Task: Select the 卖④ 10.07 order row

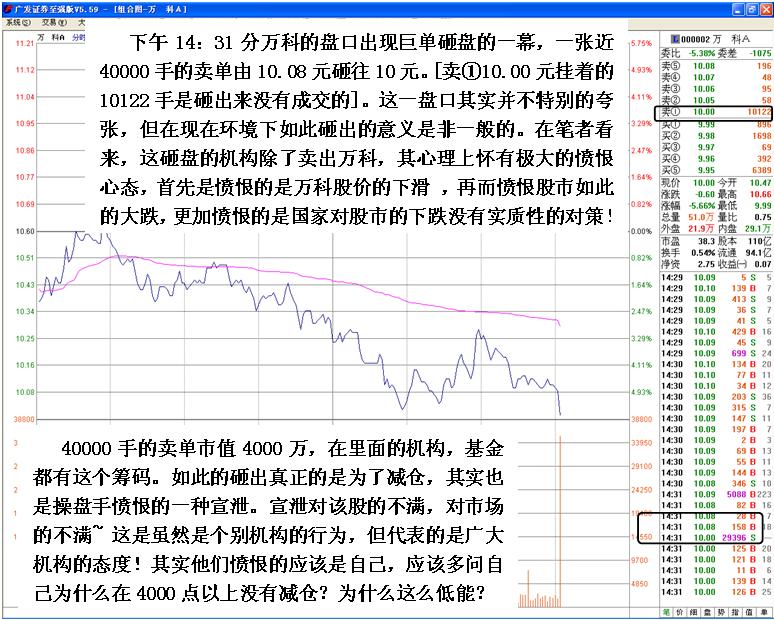Action: 716,77
